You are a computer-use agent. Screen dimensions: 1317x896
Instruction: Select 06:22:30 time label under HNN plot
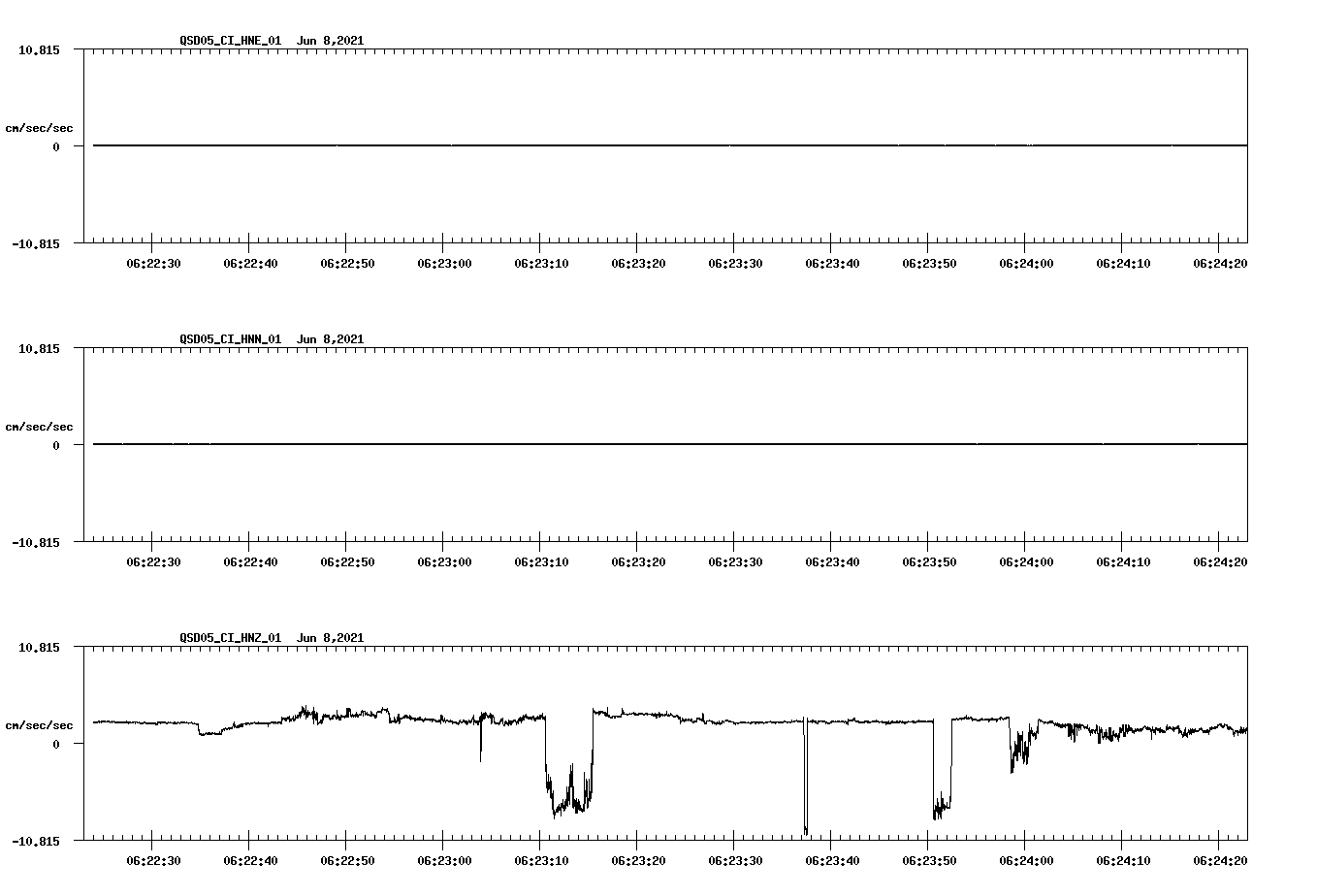(153, 562)
